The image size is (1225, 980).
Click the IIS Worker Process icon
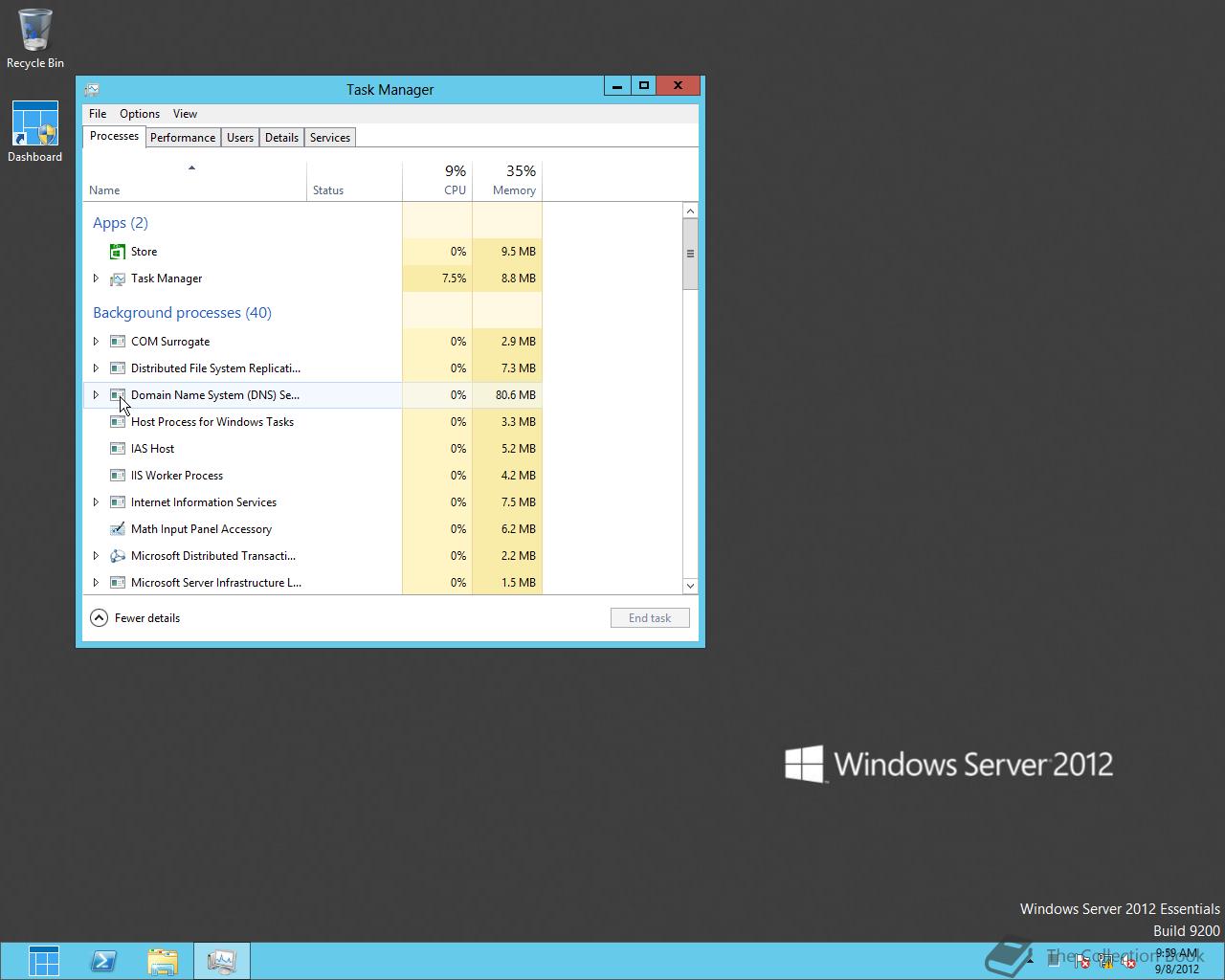pyautogui.click(x=118, y=476)
